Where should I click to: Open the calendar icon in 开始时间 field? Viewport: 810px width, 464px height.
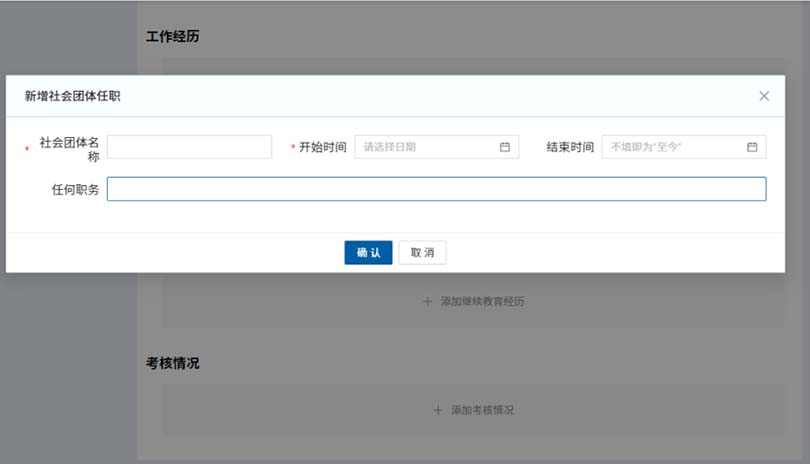505,147
